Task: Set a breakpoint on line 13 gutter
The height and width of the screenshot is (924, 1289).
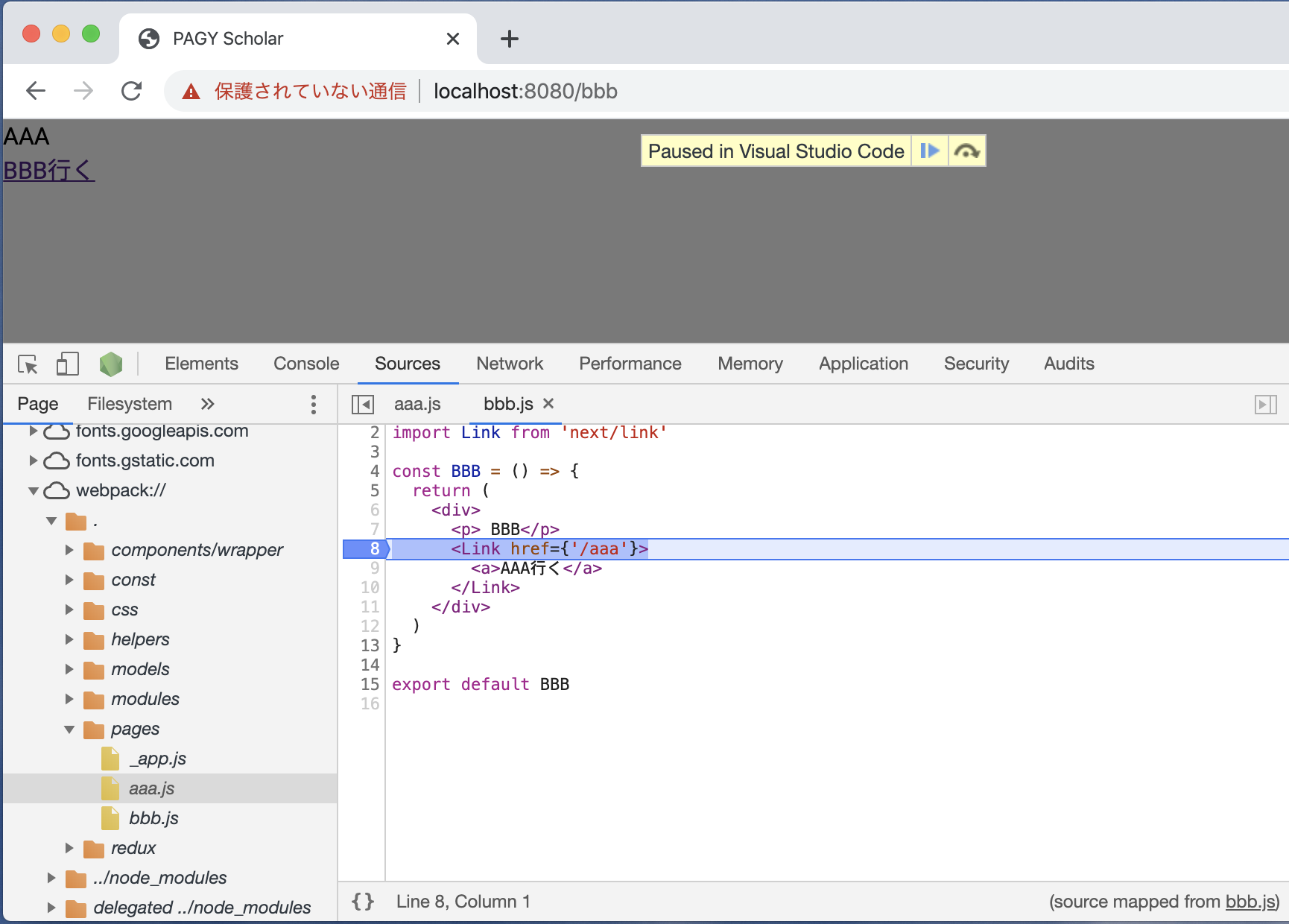Action: pos(370,646)
